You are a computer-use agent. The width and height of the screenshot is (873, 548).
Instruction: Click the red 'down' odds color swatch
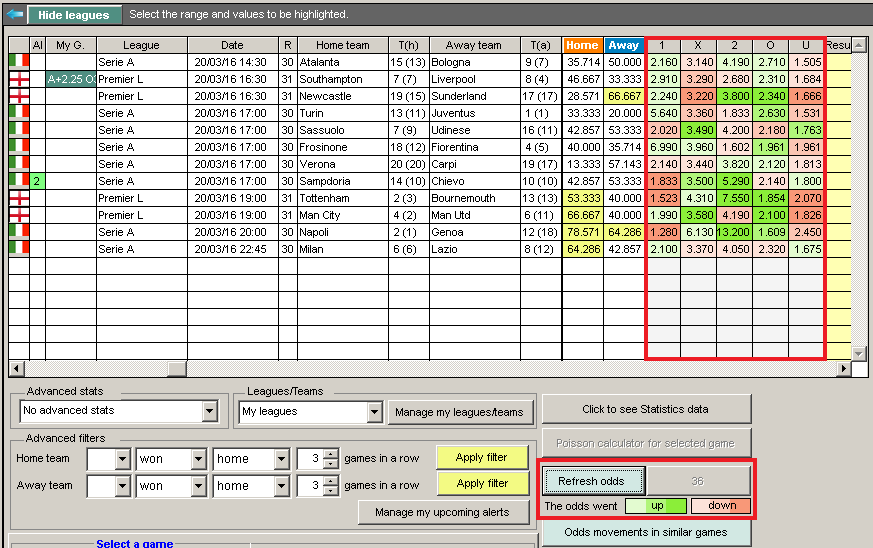pyautogui.click(x=721, y=506)
